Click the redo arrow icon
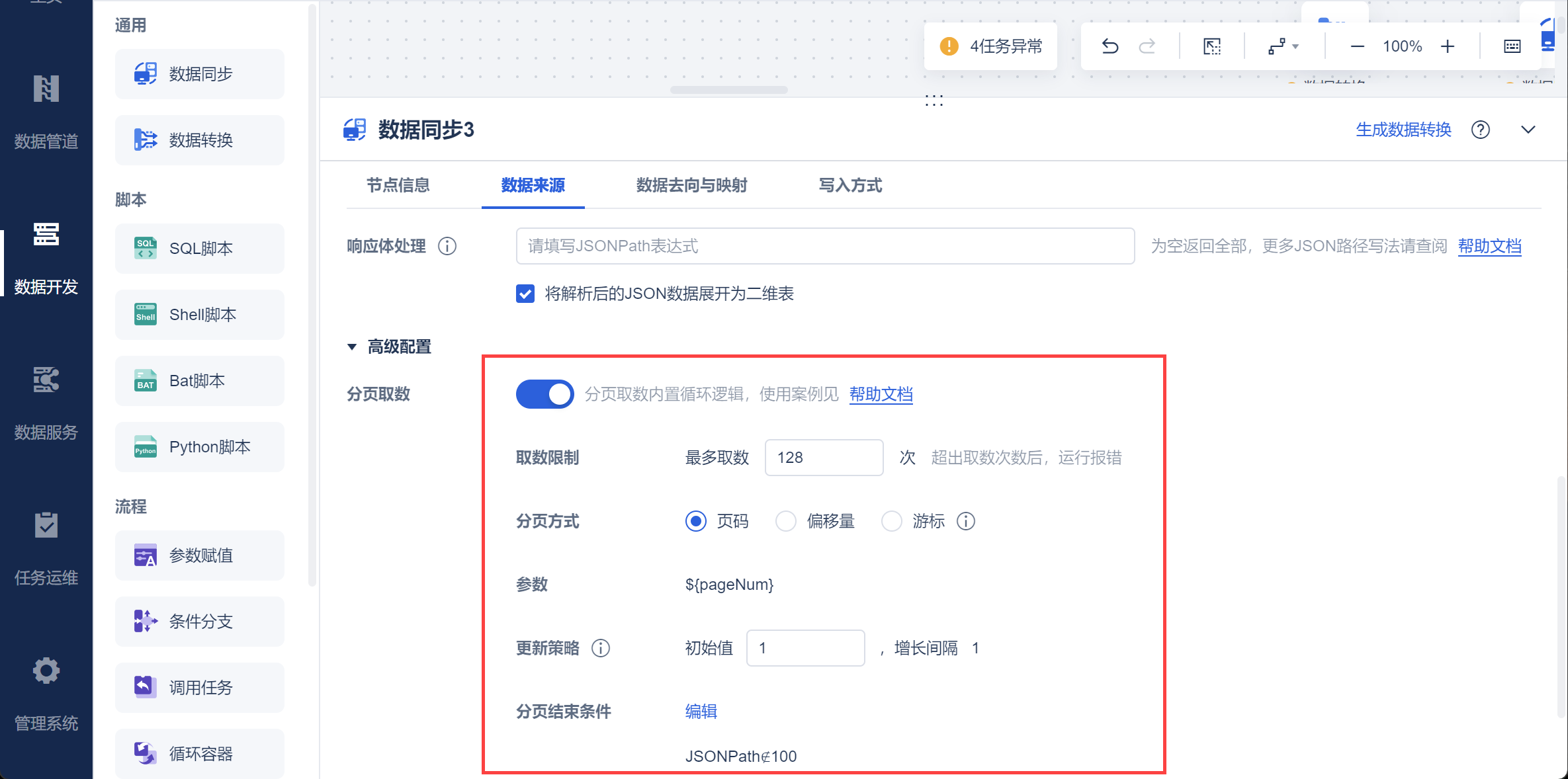1568x779 pixels. (1147, 46)
